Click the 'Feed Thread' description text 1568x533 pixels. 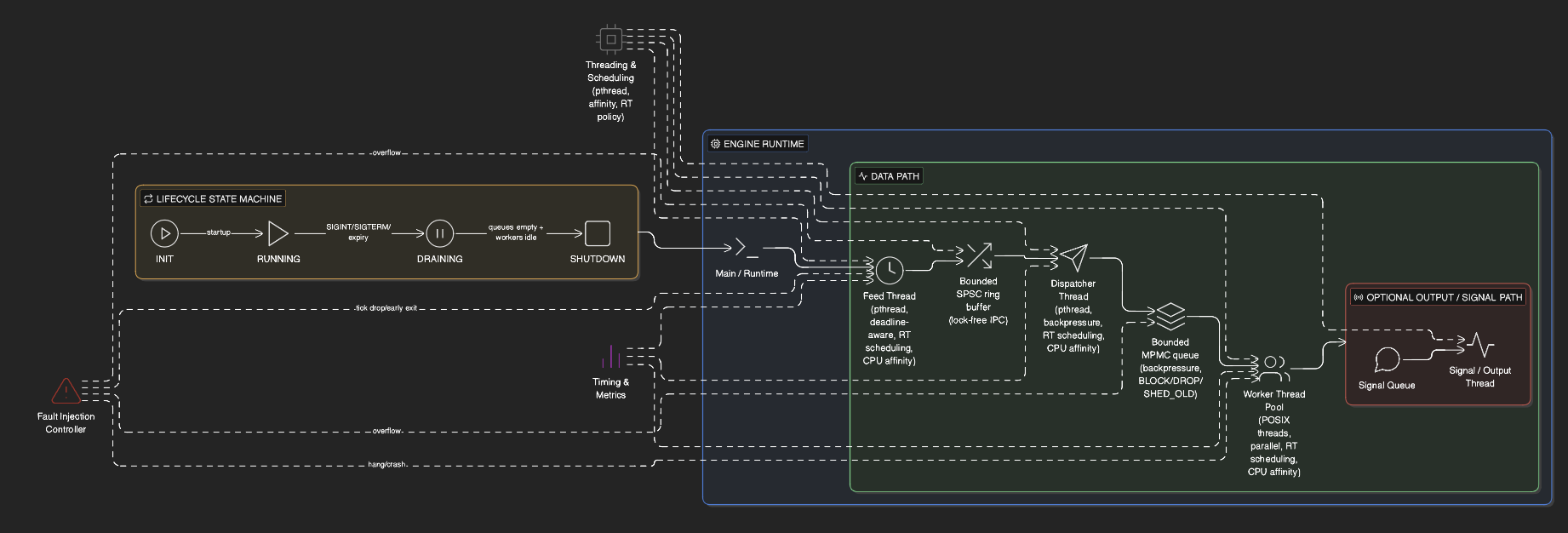coord(890,329)
